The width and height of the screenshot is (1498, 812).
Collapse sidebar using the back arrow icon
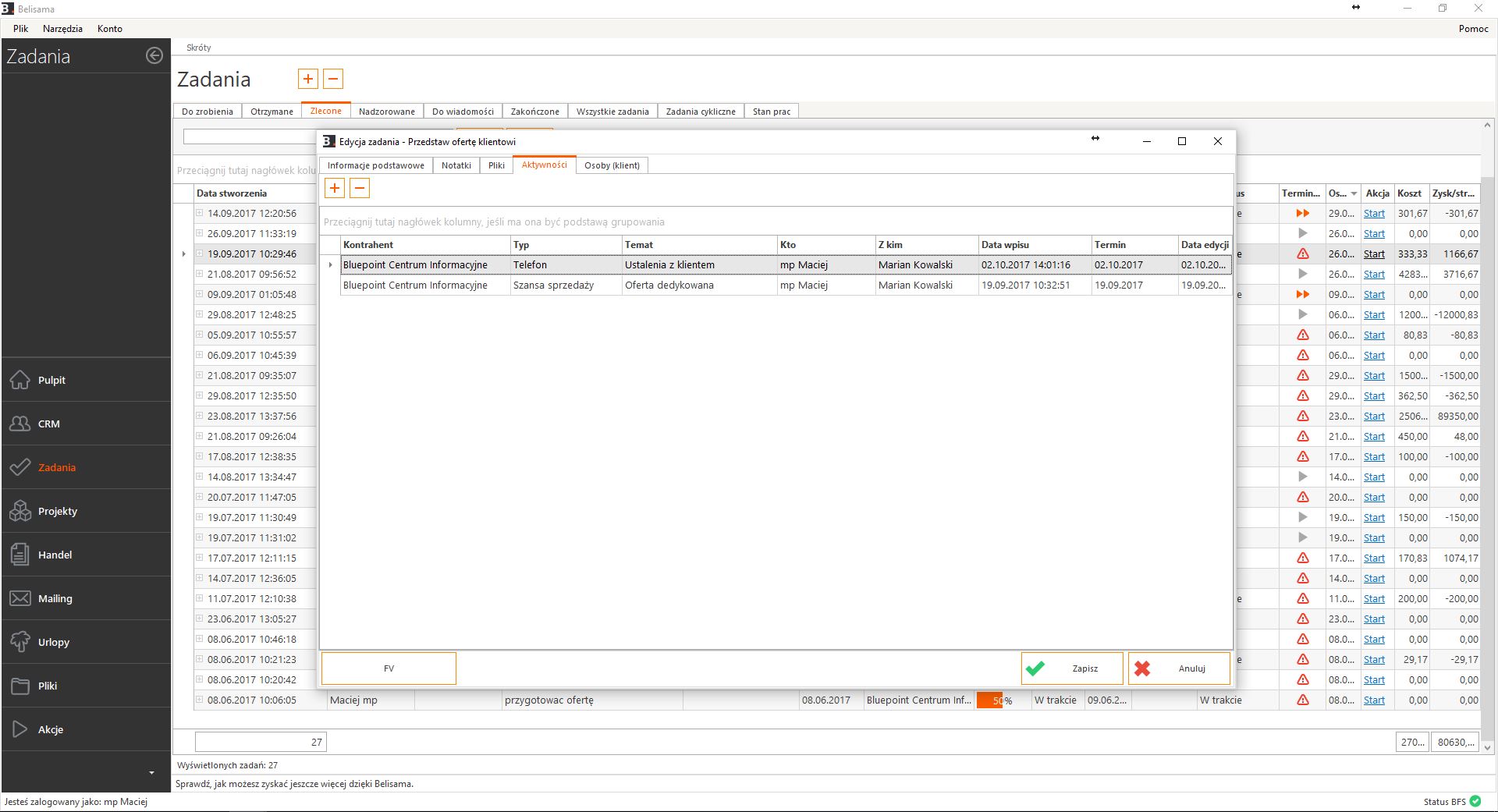[x=154, y=55]
